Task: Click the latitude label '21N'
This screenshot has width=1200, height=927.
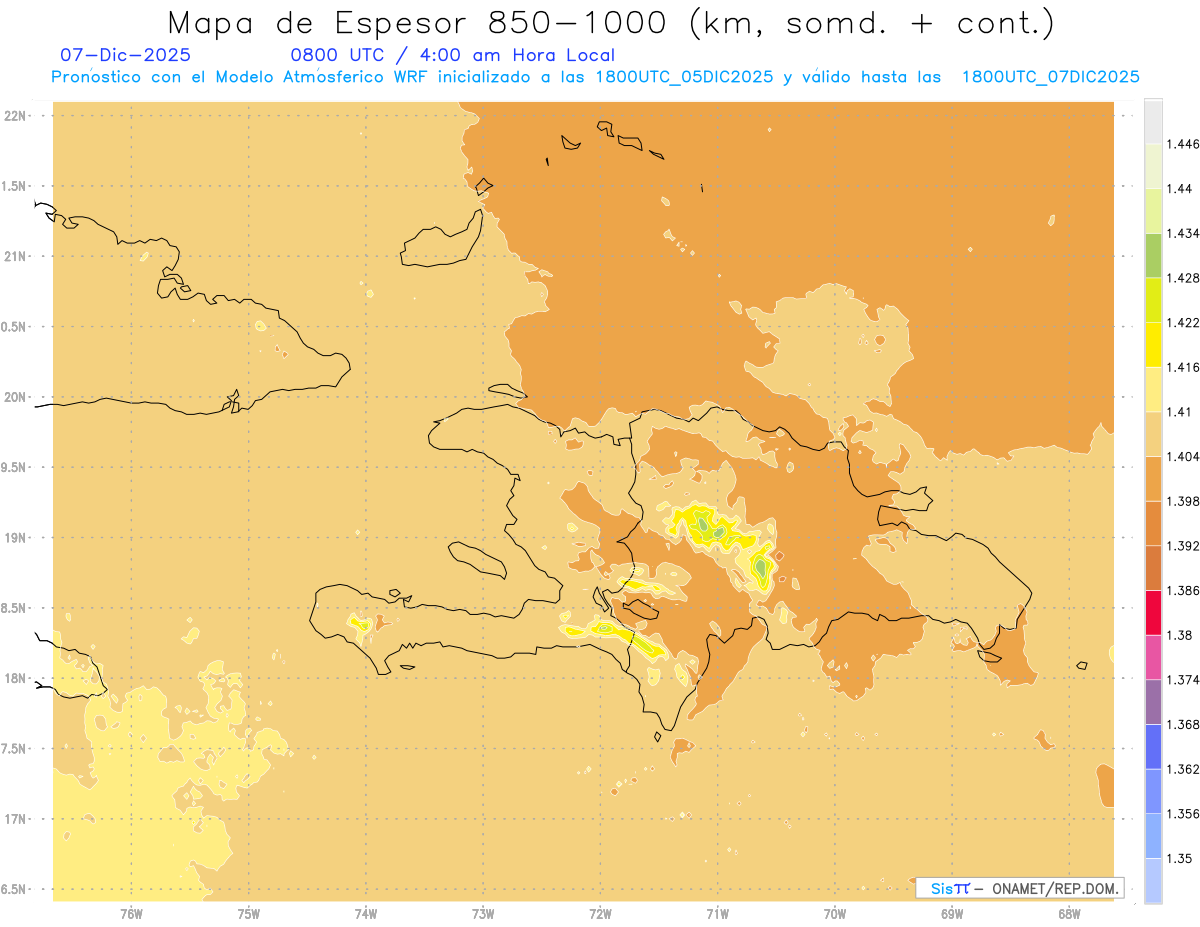Action: (16, 257)
